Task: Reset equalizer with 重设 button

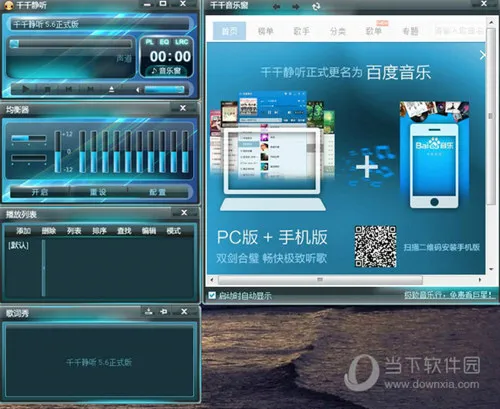Action: click(x=98, y=192)
